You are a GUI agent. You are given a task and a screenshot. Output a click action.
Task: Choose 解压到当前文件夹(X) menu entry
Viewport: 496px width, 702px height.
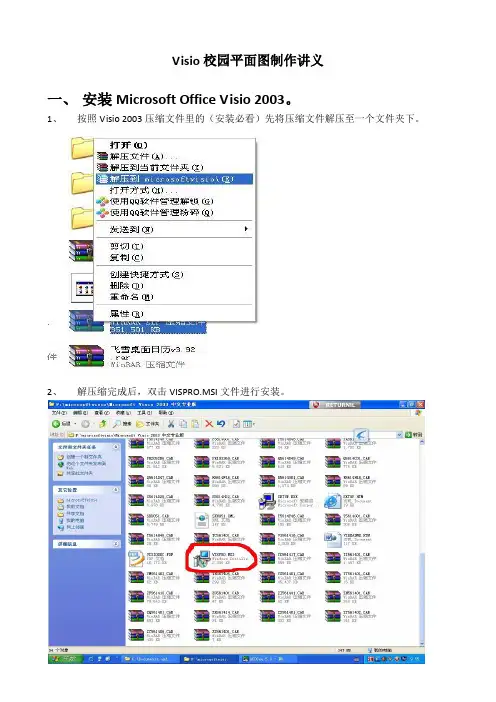(174, 167)
